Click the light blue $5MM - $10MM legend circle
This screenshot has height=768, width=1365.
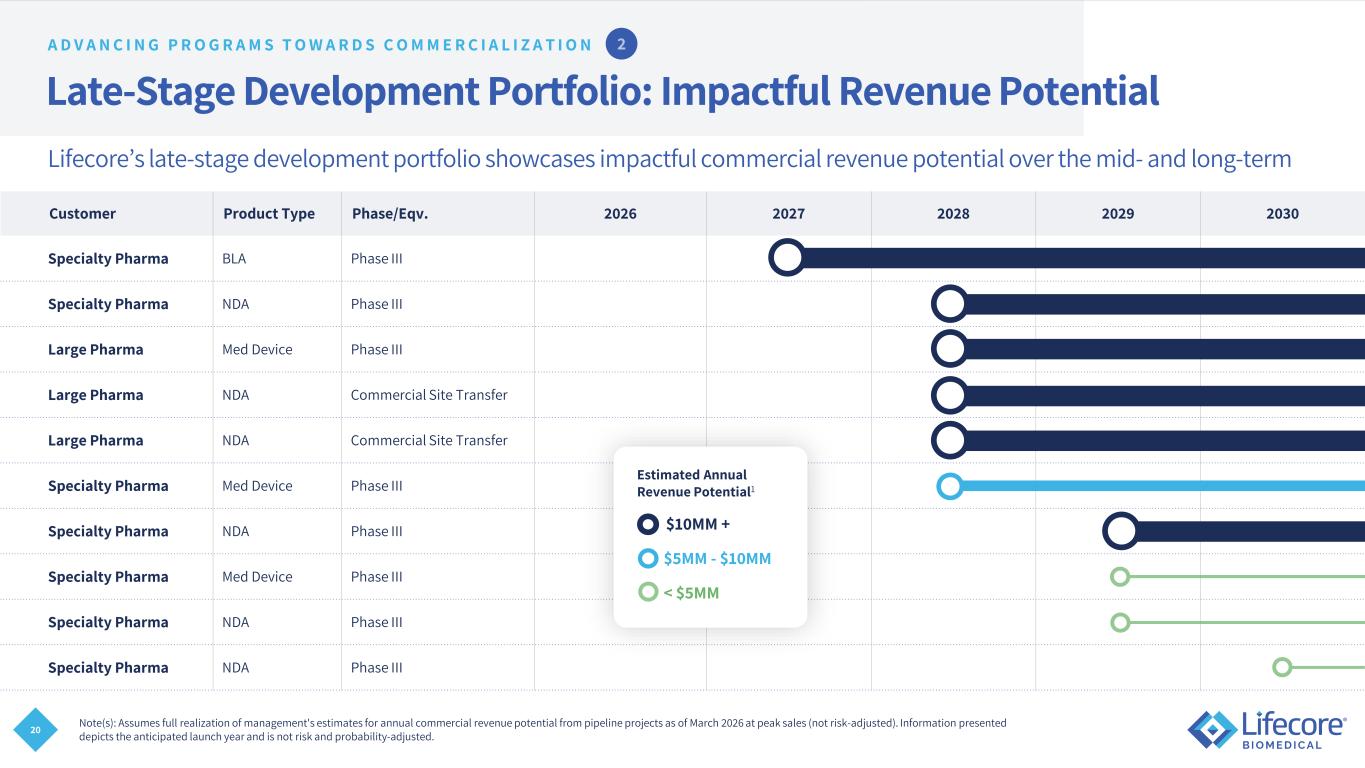[648, 558]
